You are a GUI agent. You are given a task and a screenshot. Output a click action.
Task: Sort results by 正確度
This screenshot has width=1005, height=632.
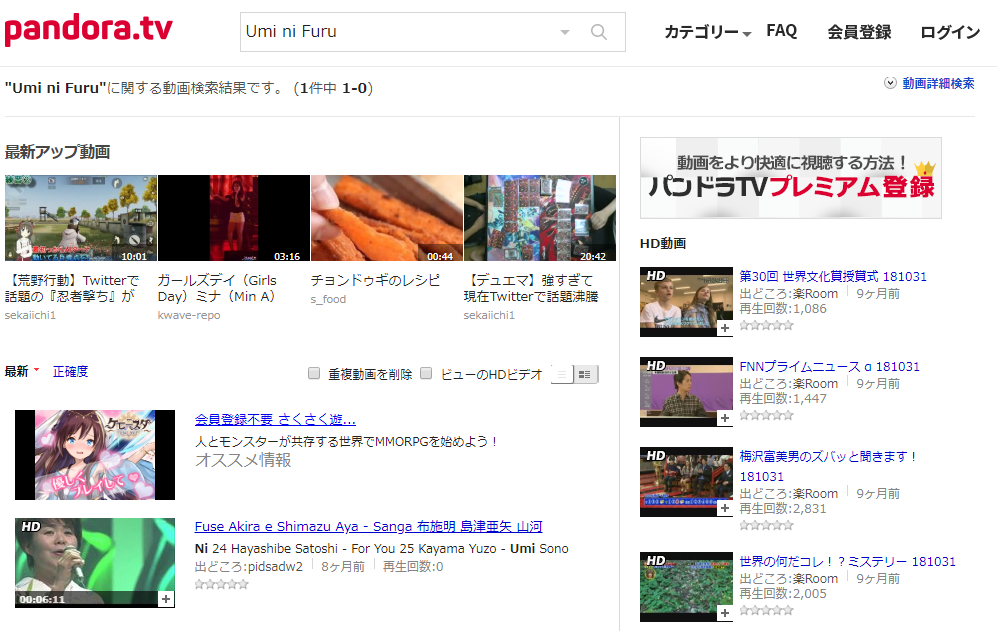coord(71,372)
